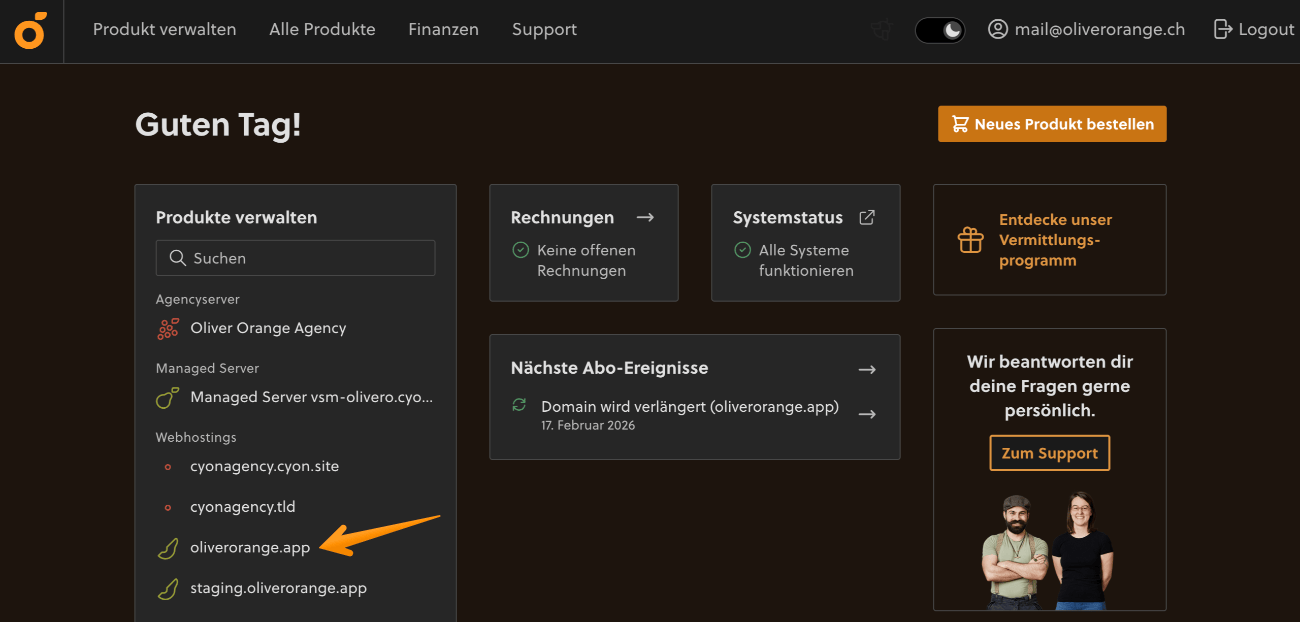This screenshot has height=622, width=1300.
Task: Click the renewal icon beside the domain event
Action: (x=518, y=406)
